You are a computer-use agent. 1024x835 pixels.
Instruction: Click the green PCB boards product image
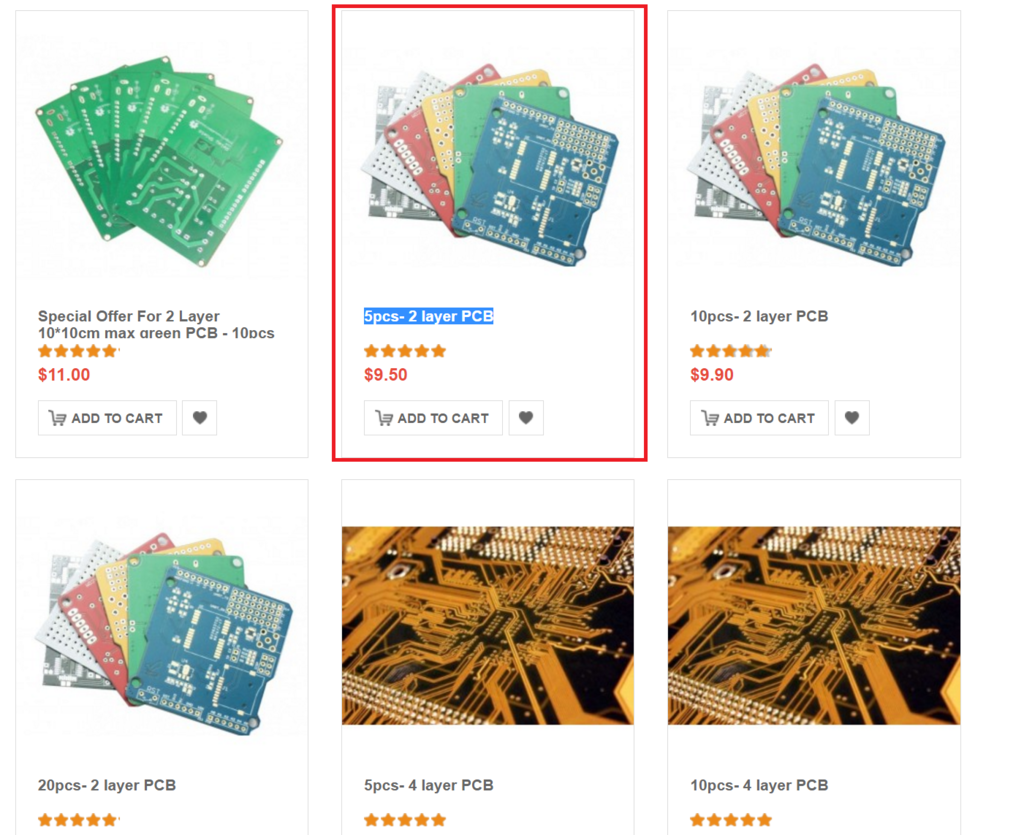[x=159, y=160]
